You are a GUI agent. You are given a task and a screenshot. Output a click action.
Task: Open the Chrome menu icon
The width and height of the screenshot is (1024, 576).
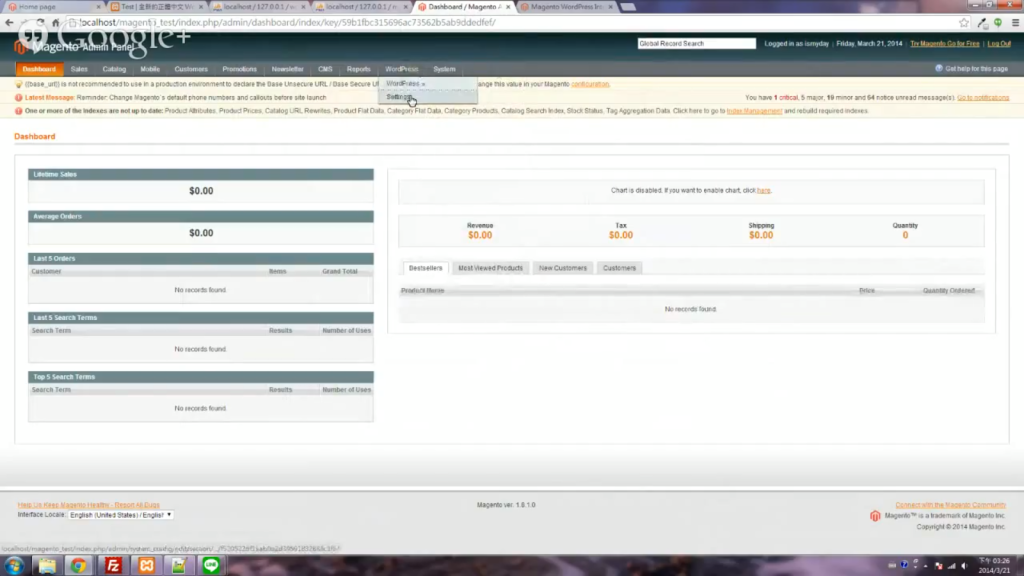(1013, 23)
